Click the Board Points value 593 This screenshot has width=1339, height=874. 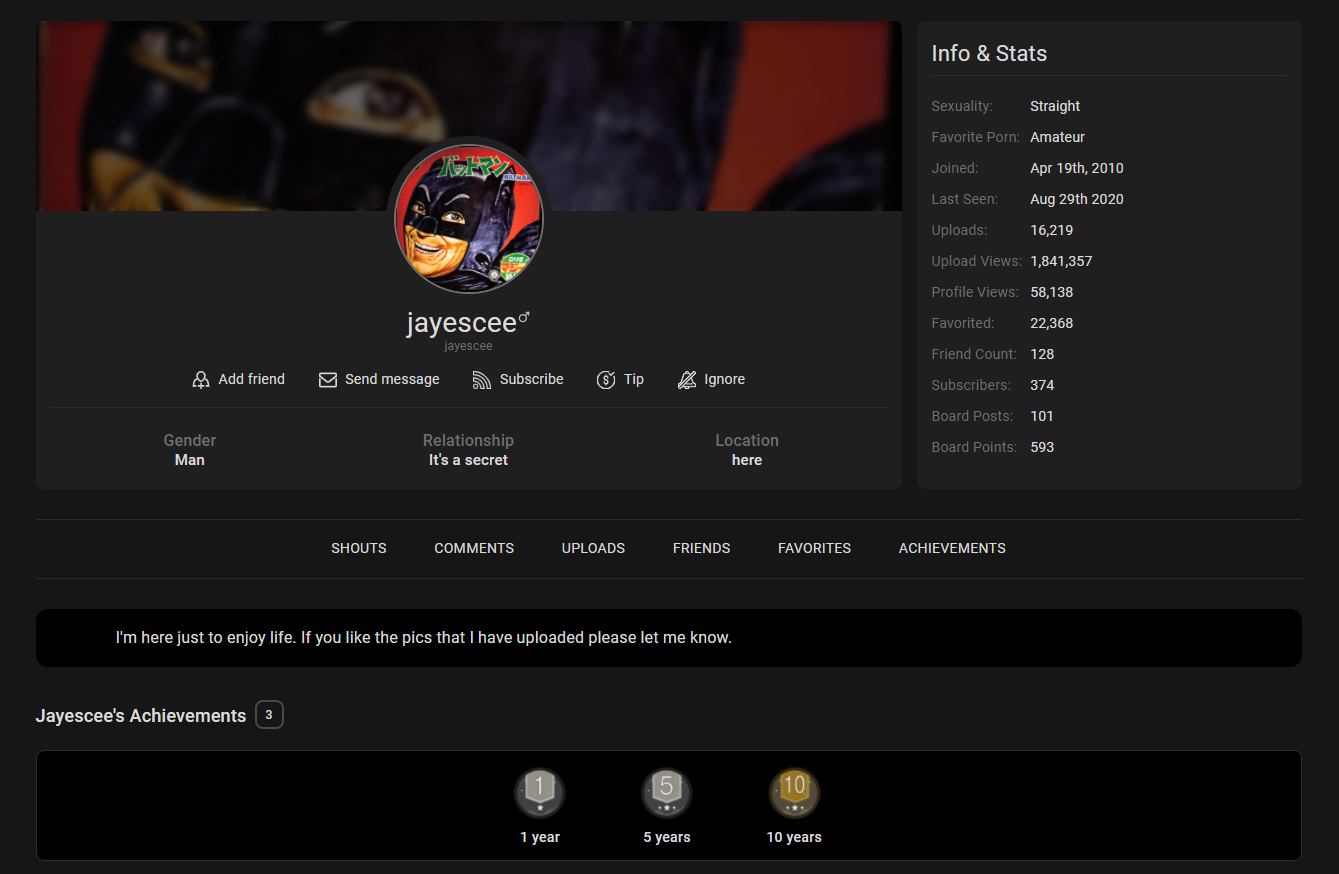1042,447
